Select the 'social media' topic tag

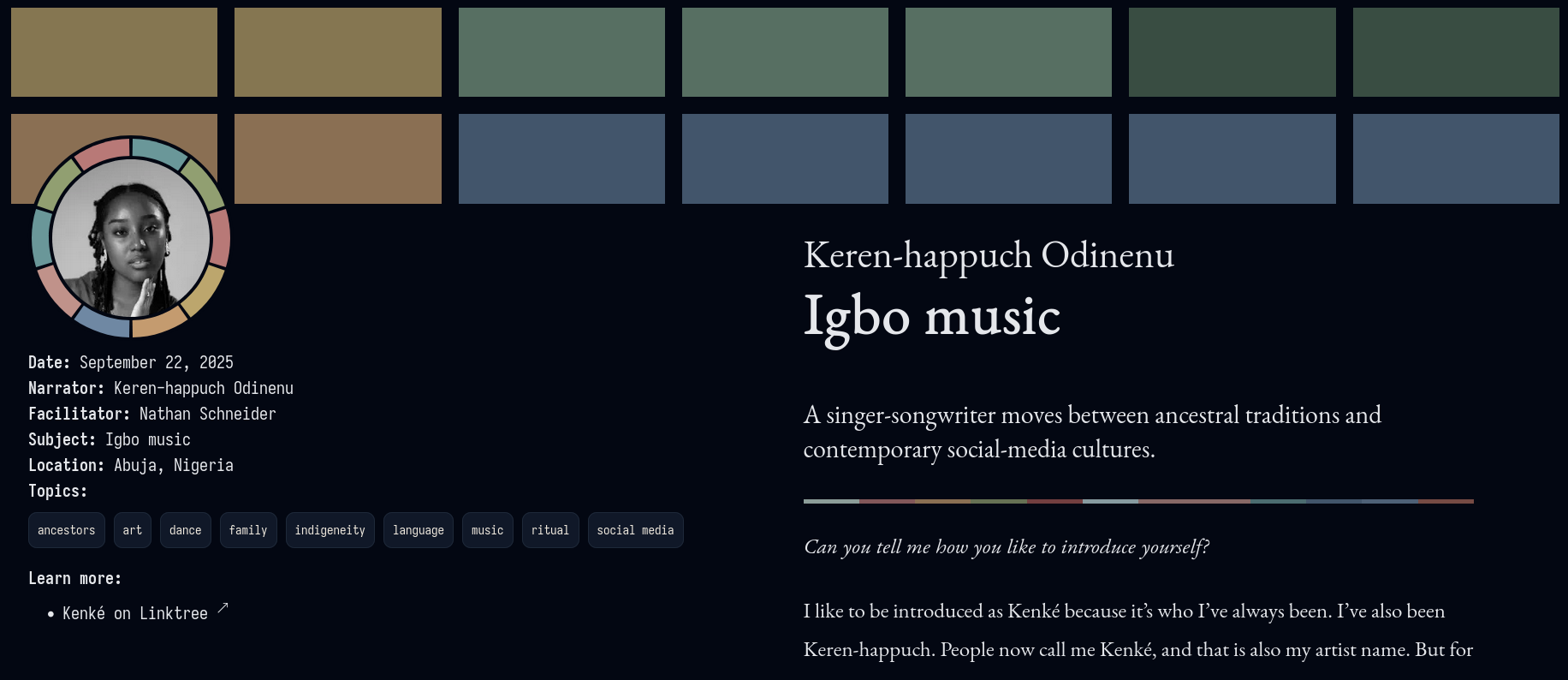[x=635, y=530]
